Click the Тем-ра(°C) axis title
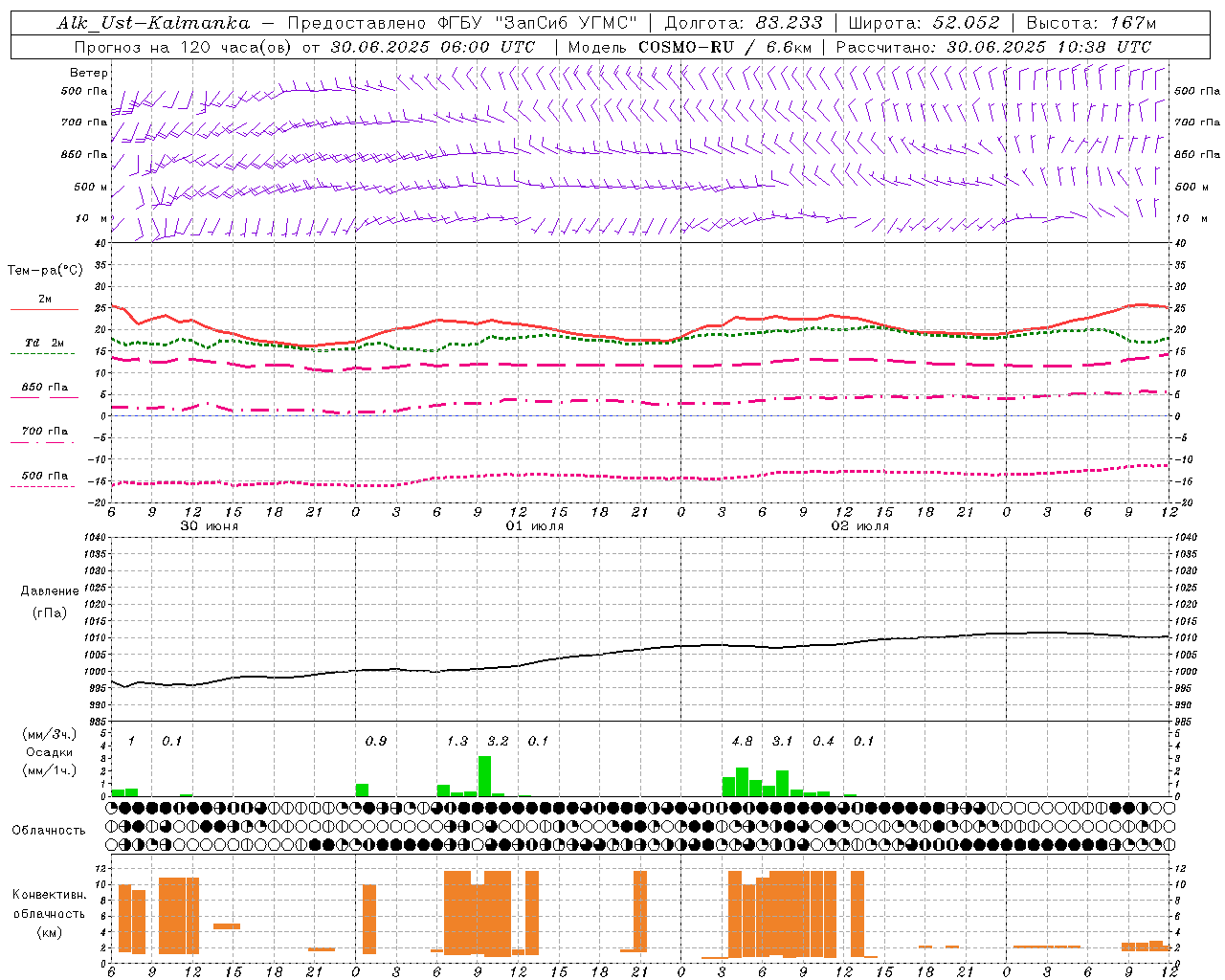1225x980 pixels. 45,271
